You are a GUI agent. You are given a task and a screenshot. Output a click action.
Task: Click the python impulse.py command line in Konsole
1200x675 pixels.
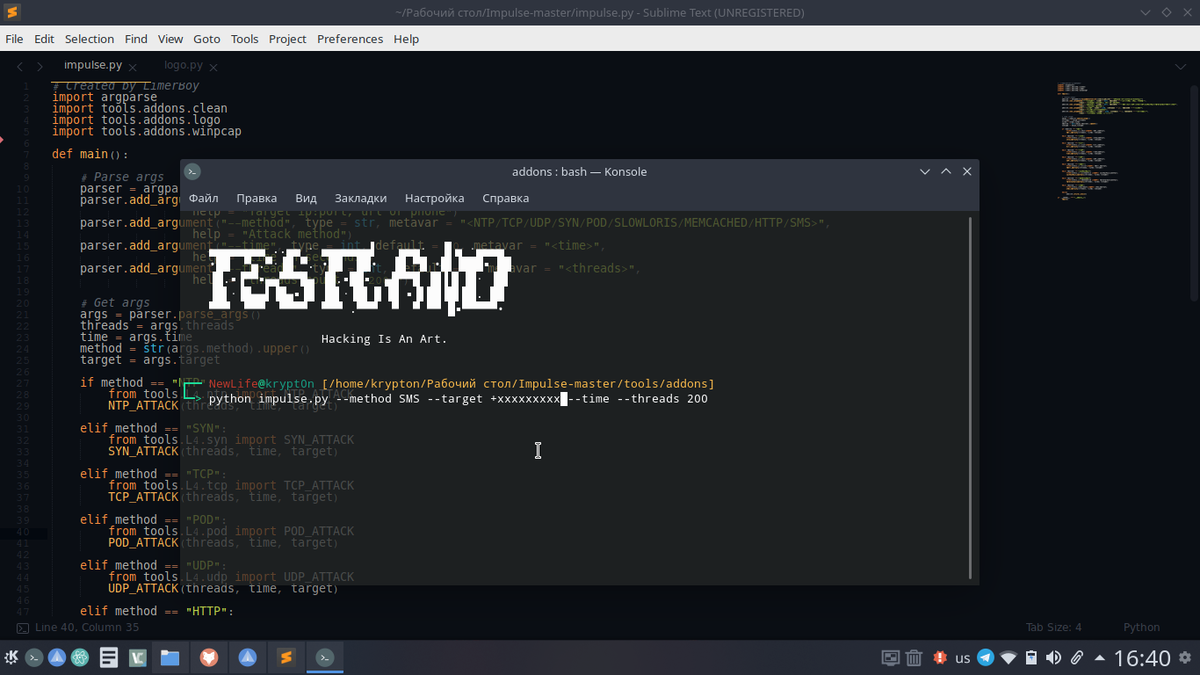(458, 399)
